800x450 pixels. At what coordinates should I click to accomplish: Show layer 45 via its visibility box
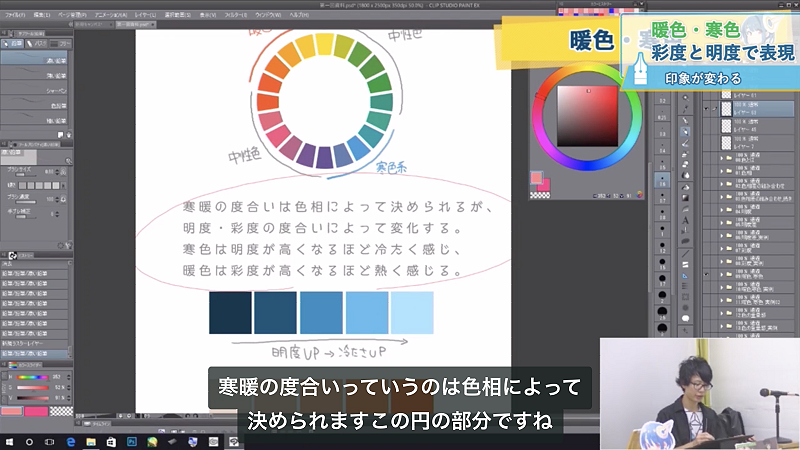point(706,126)
